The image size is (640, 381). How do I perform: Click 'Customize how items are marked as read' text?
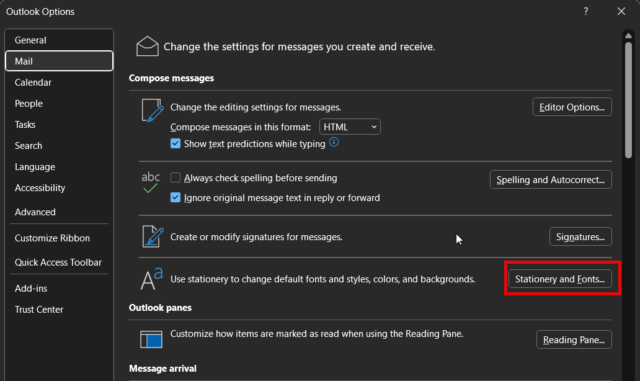(317, 334)
